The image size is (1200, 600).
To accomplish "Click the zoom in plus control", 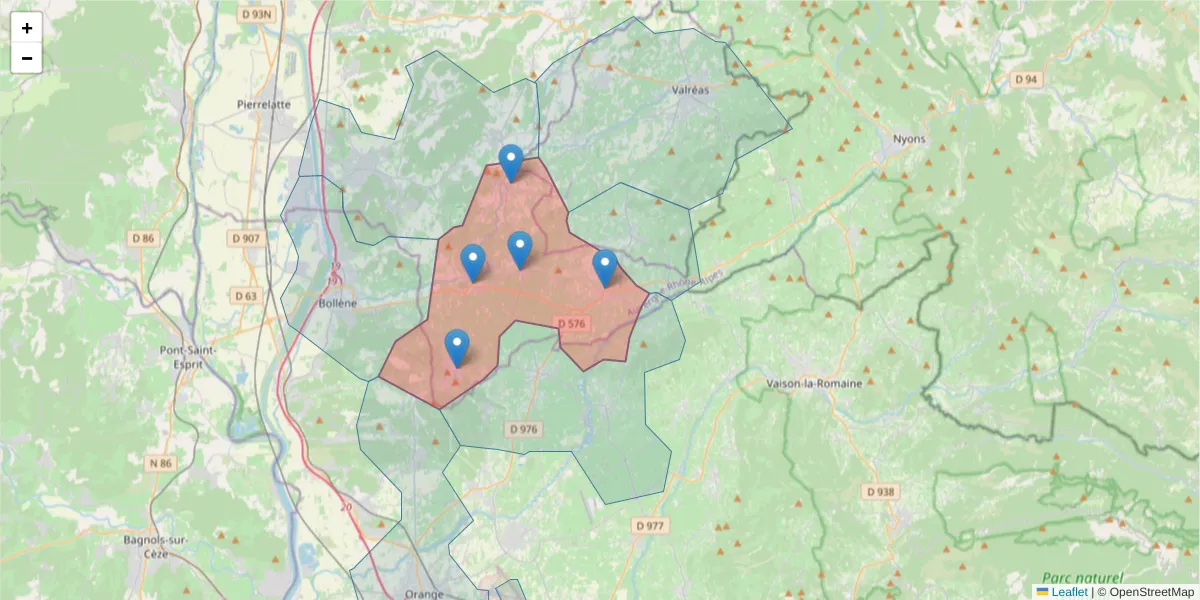I will point(26,27).
